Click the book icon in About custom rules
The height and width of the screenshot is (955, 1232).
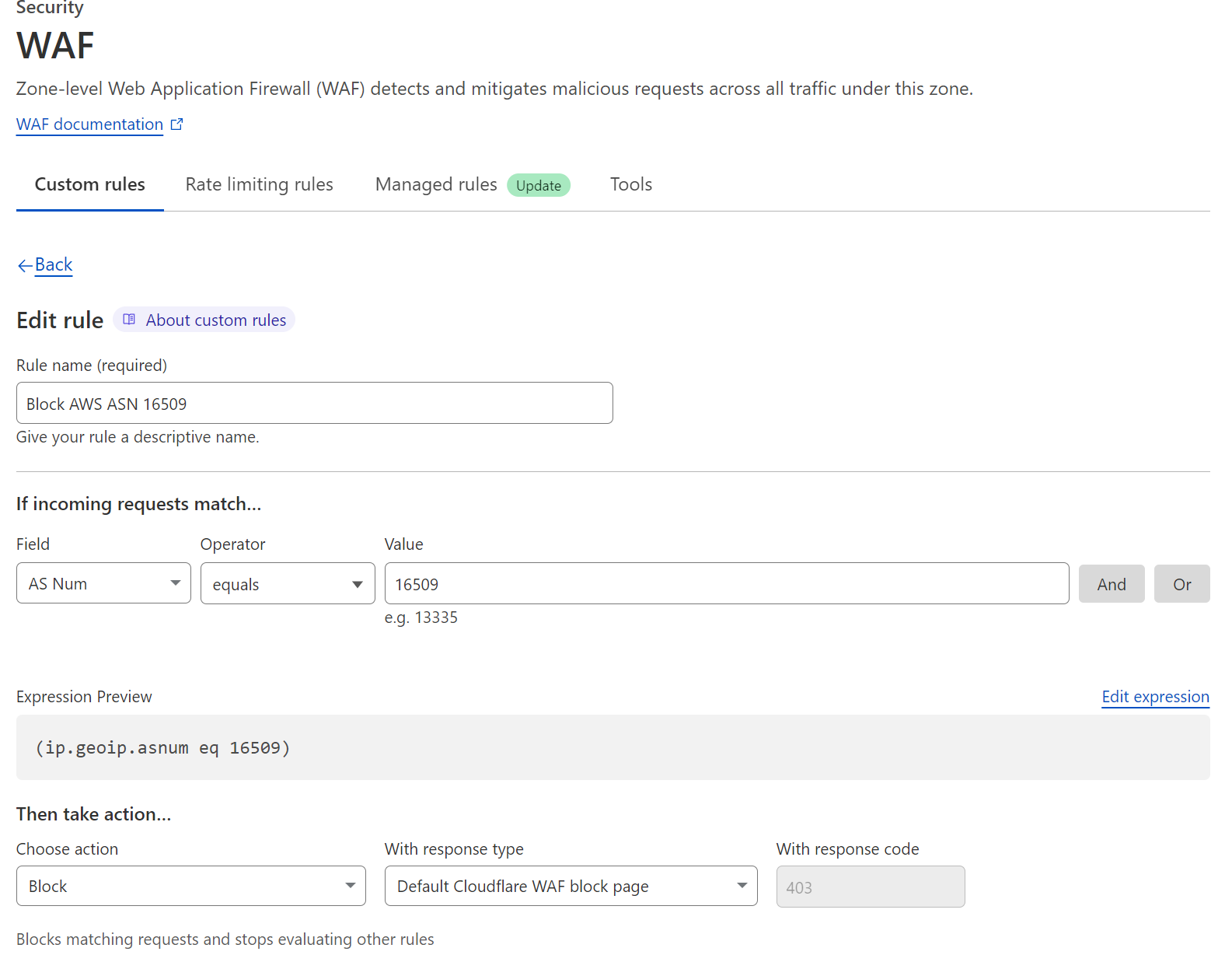(x=129, y=320)
